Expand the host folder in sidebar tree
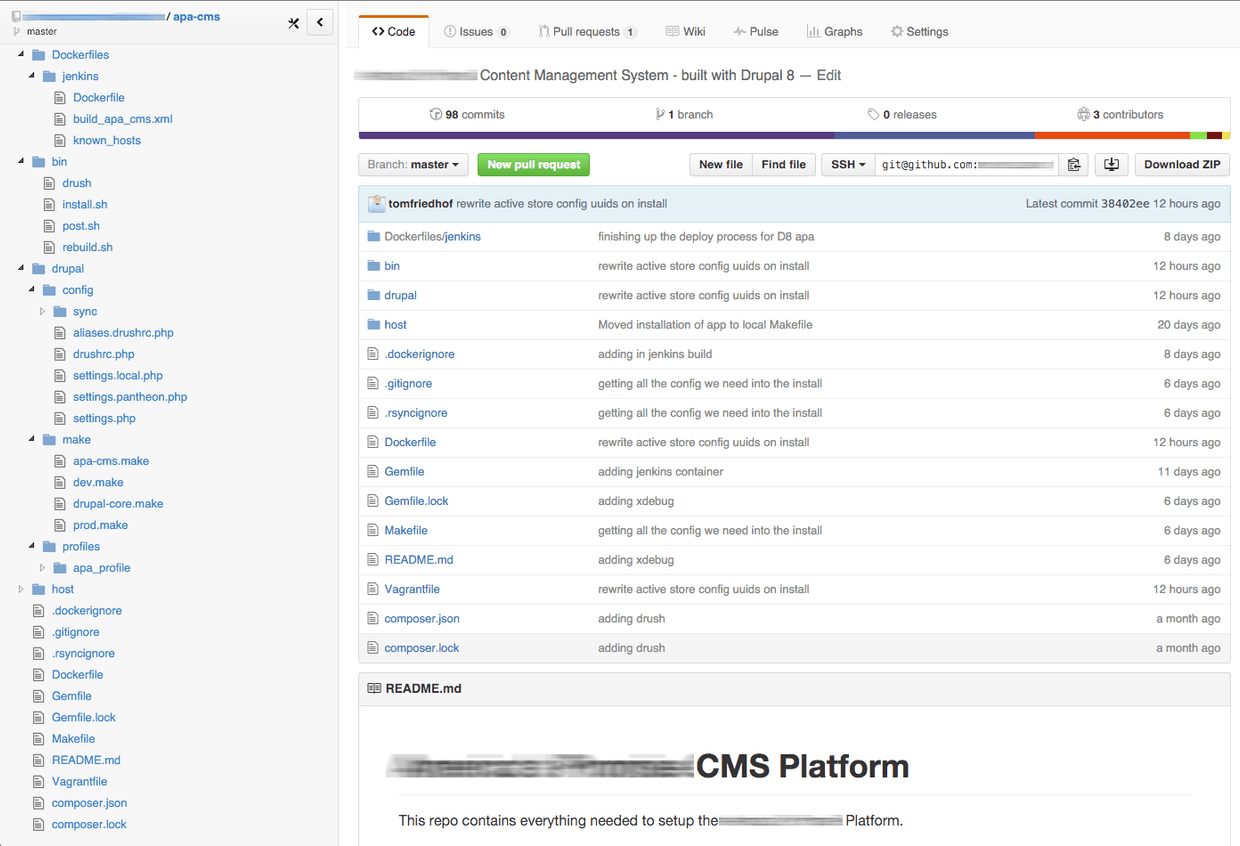Screen dimensions: 1240x846 [x=21, y=590]
